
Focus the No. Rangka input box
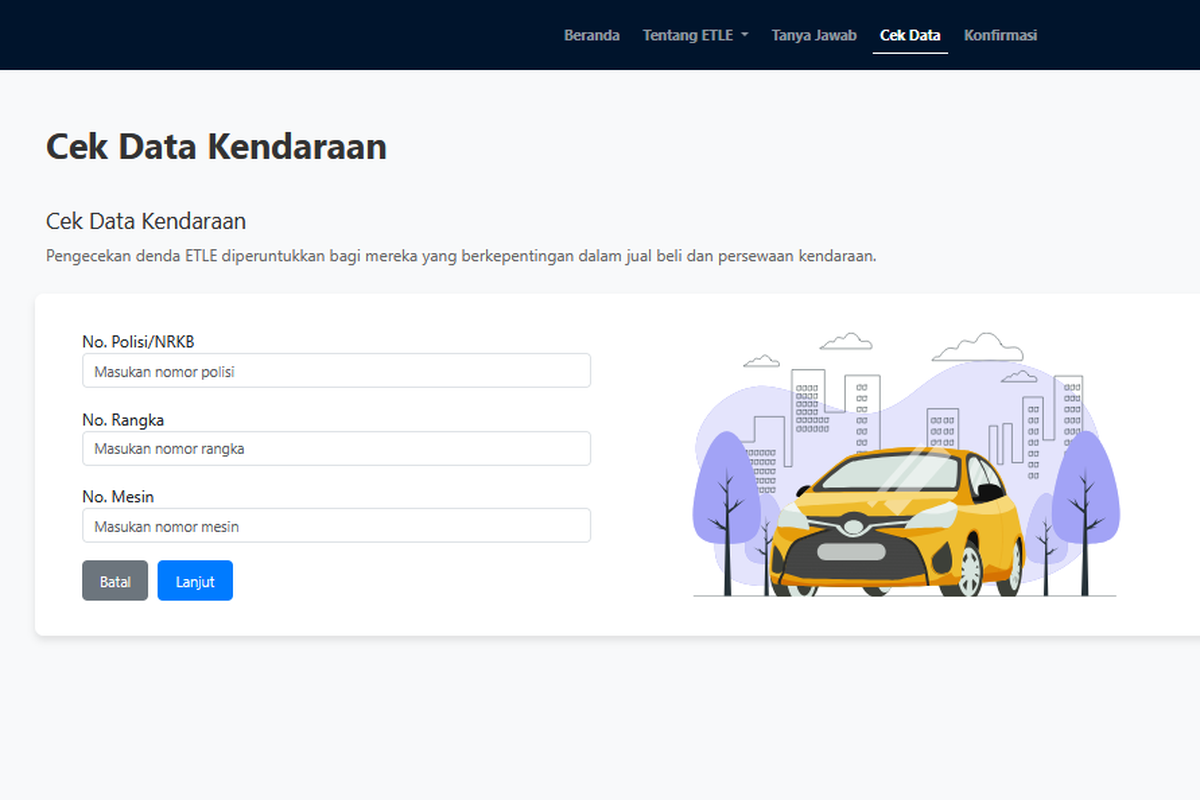(x=336, y=448)
